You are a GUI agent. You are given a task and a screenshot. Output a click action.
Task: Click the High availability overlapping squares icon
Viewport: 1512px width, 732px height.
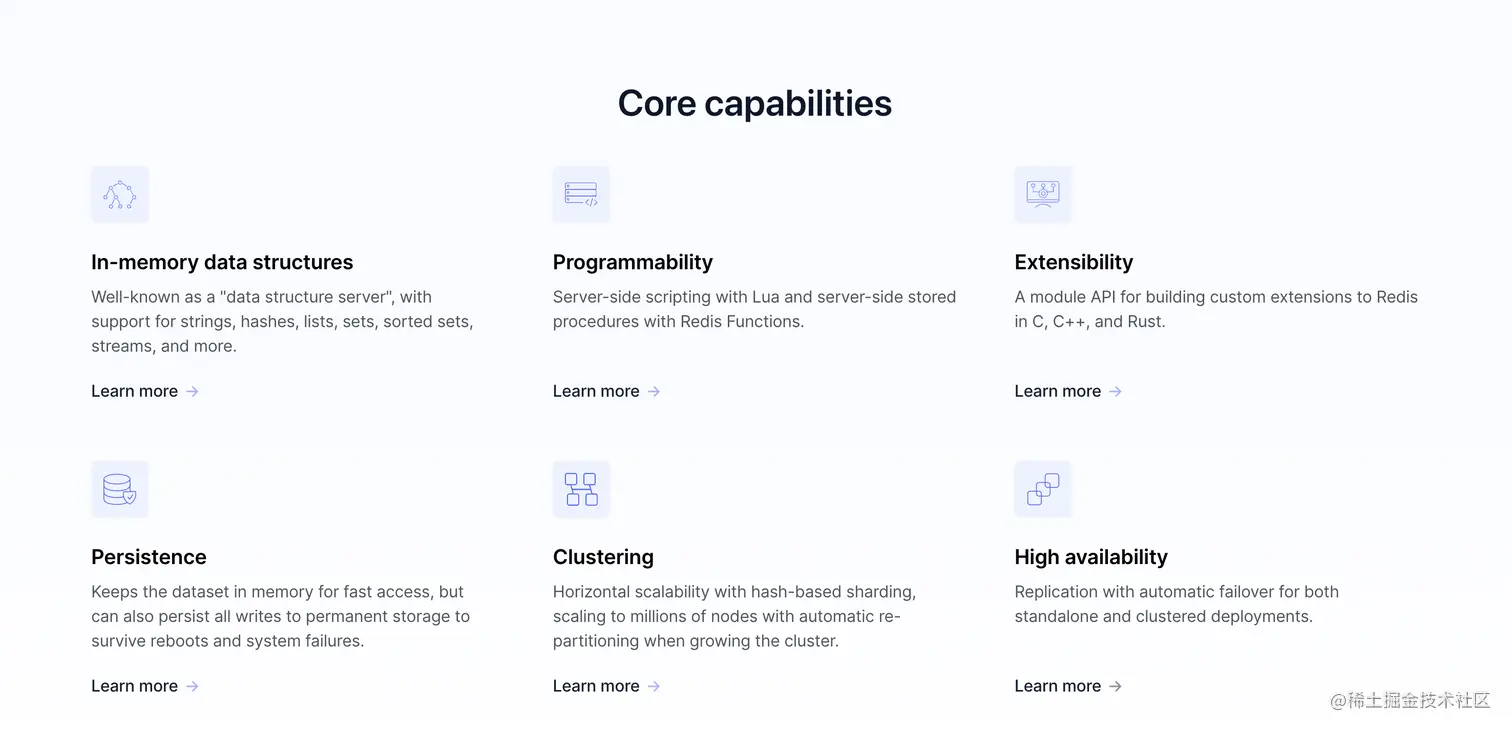coord(1043,490)
